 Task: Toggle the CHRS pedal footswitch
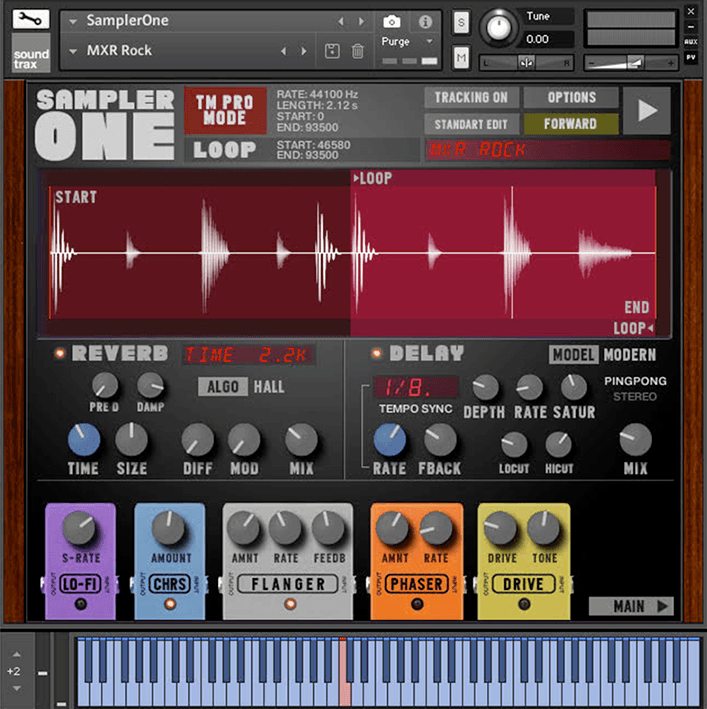pos(170,604)
